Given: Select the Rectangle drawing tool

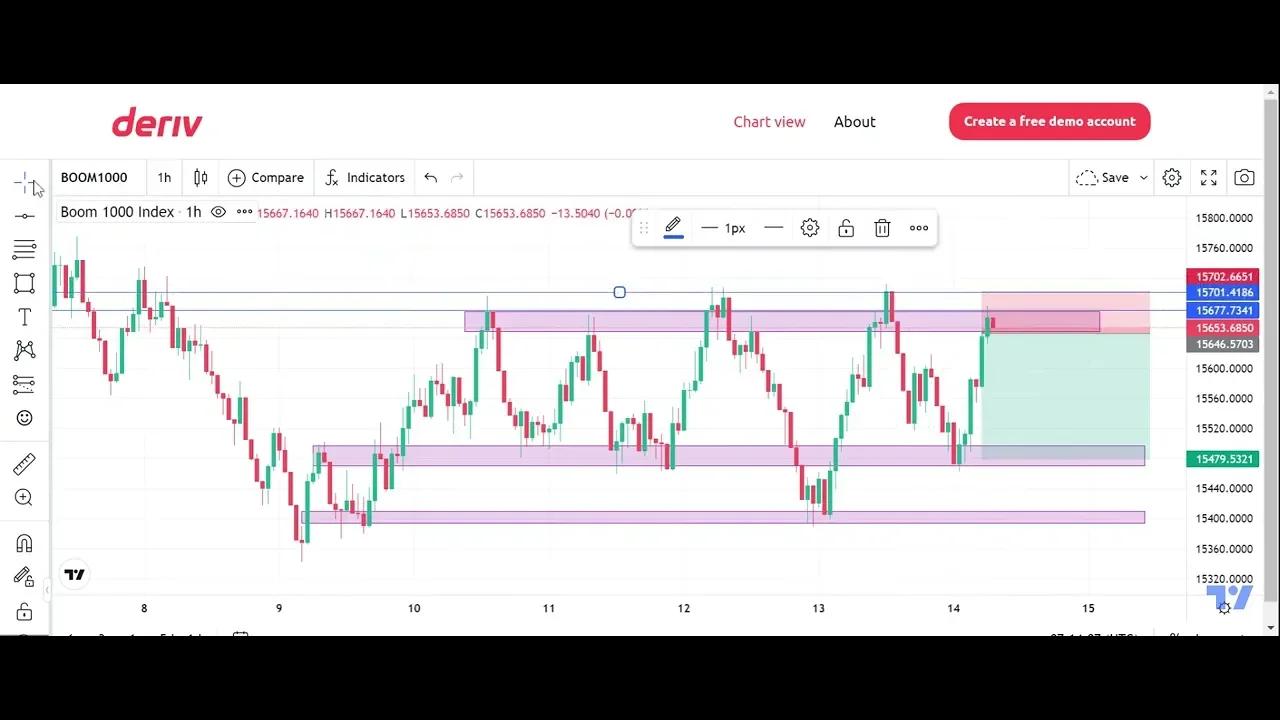Looking at the screenshot, I should (x=25, y=283).
